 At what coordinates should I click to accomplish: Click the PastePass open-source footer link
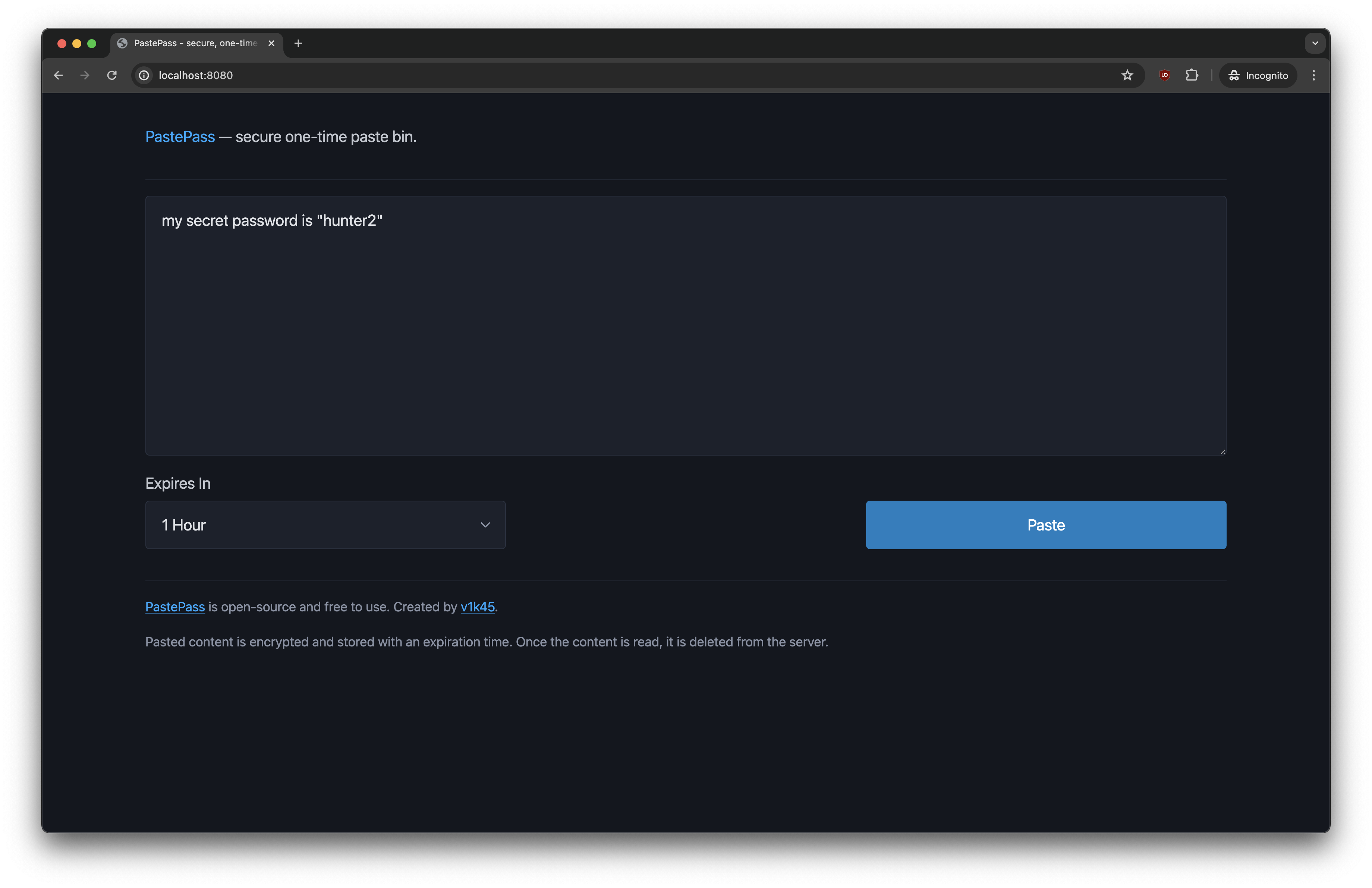click(175, 607)
